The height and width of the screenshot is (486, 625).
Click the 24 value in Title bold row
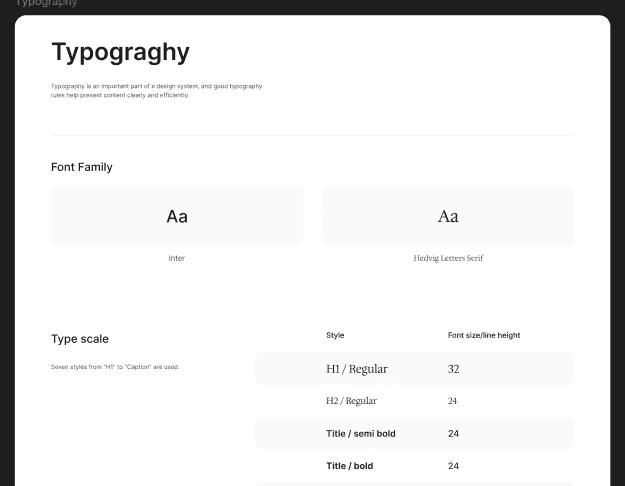[453, 466]
